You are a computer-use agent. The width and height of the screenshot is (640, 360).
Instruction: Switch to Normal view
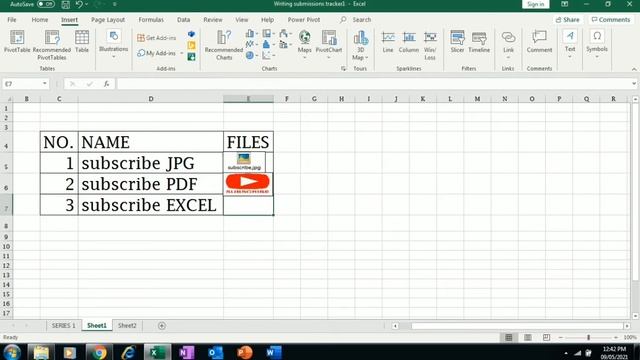coord(509,338)
